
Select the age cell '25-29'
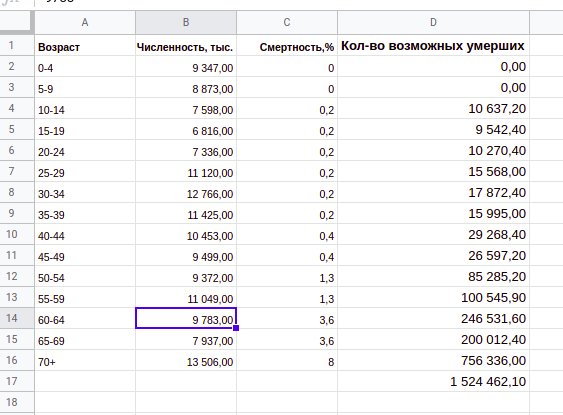click(85, 171)
